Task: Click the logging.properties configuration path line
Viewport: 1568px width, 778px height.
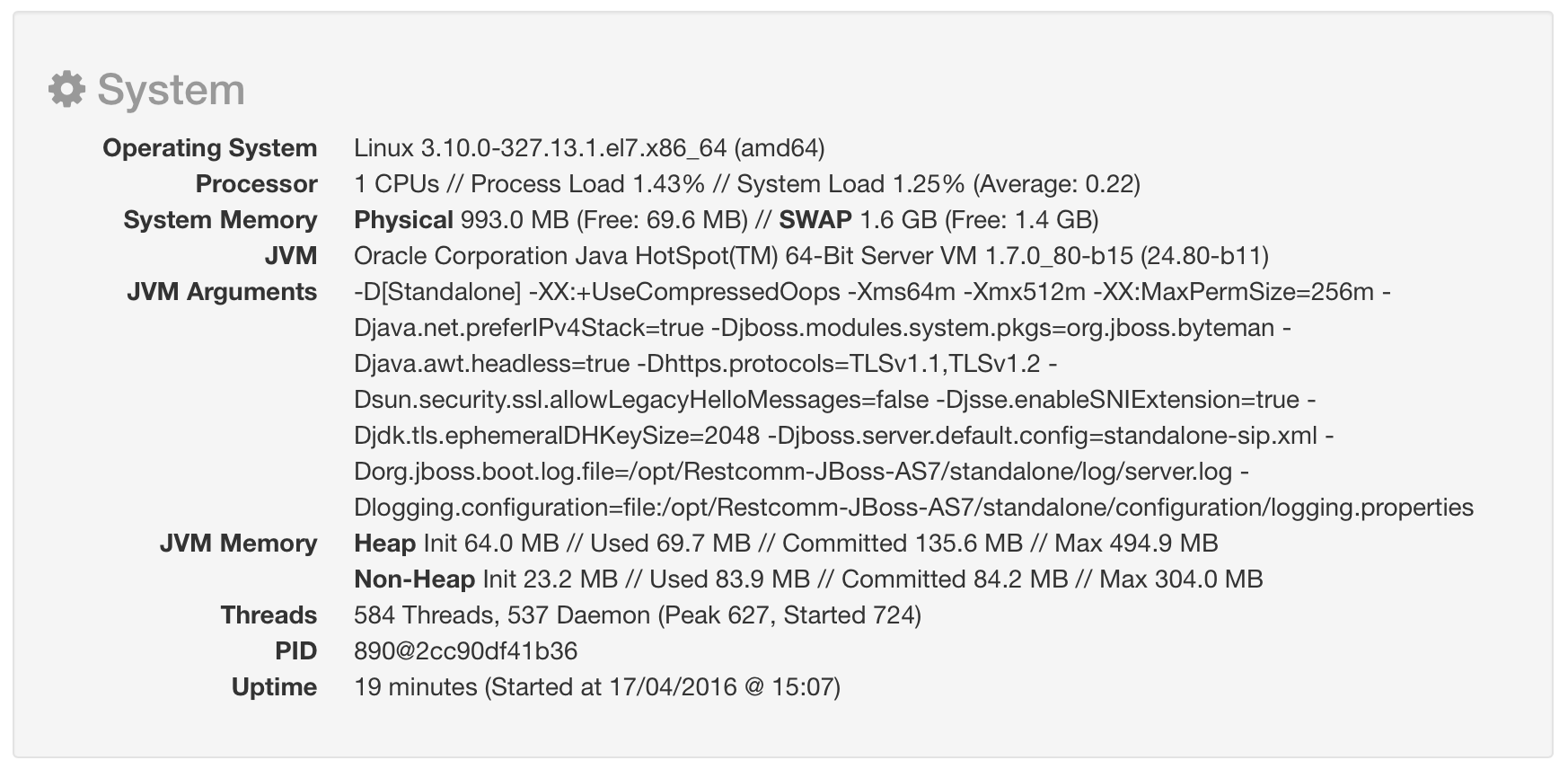Action: tap(913, 508)
